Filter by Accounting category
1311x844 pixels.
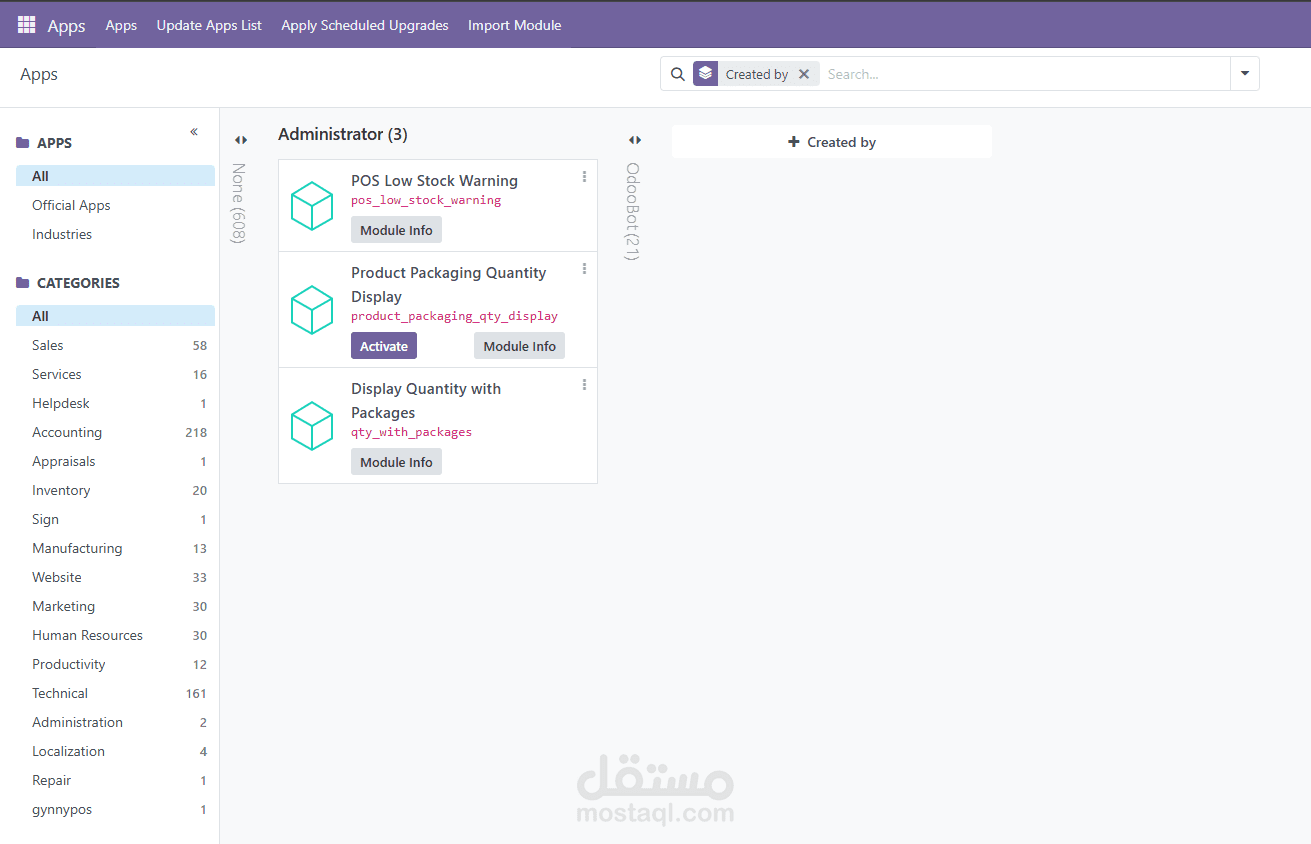(115, 432)
